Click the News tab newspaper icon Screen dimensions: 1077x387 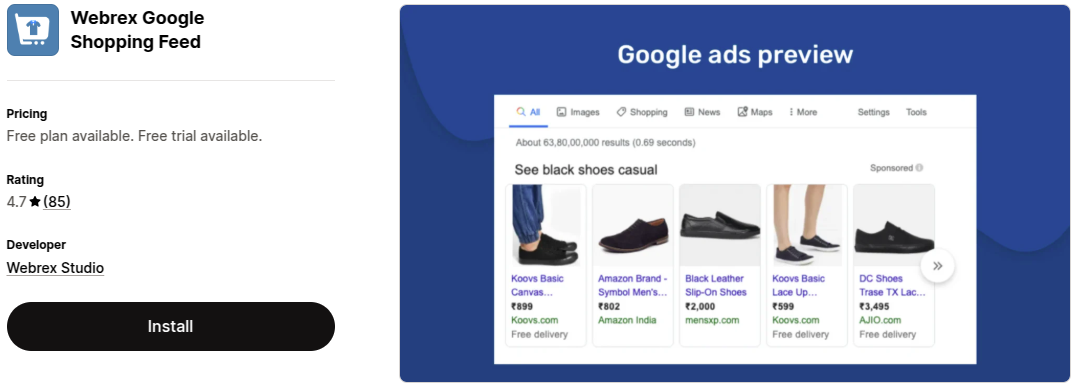[689, 111]
